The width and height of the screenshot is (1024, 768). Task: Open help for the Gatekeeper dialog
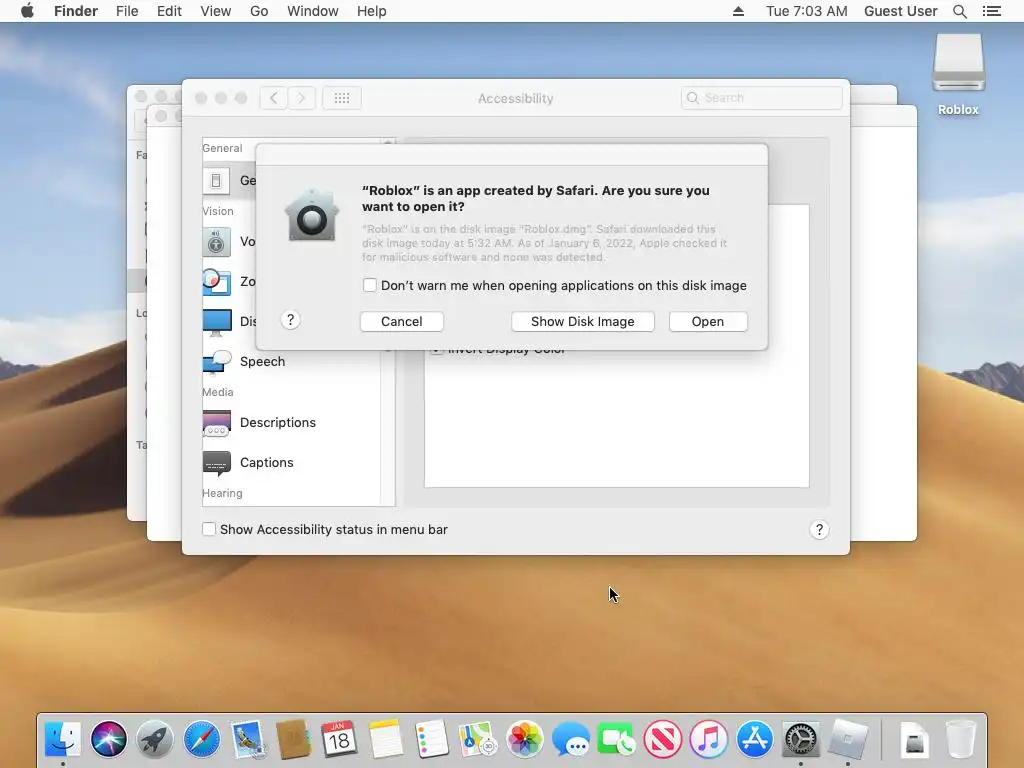tap(291, 320)
